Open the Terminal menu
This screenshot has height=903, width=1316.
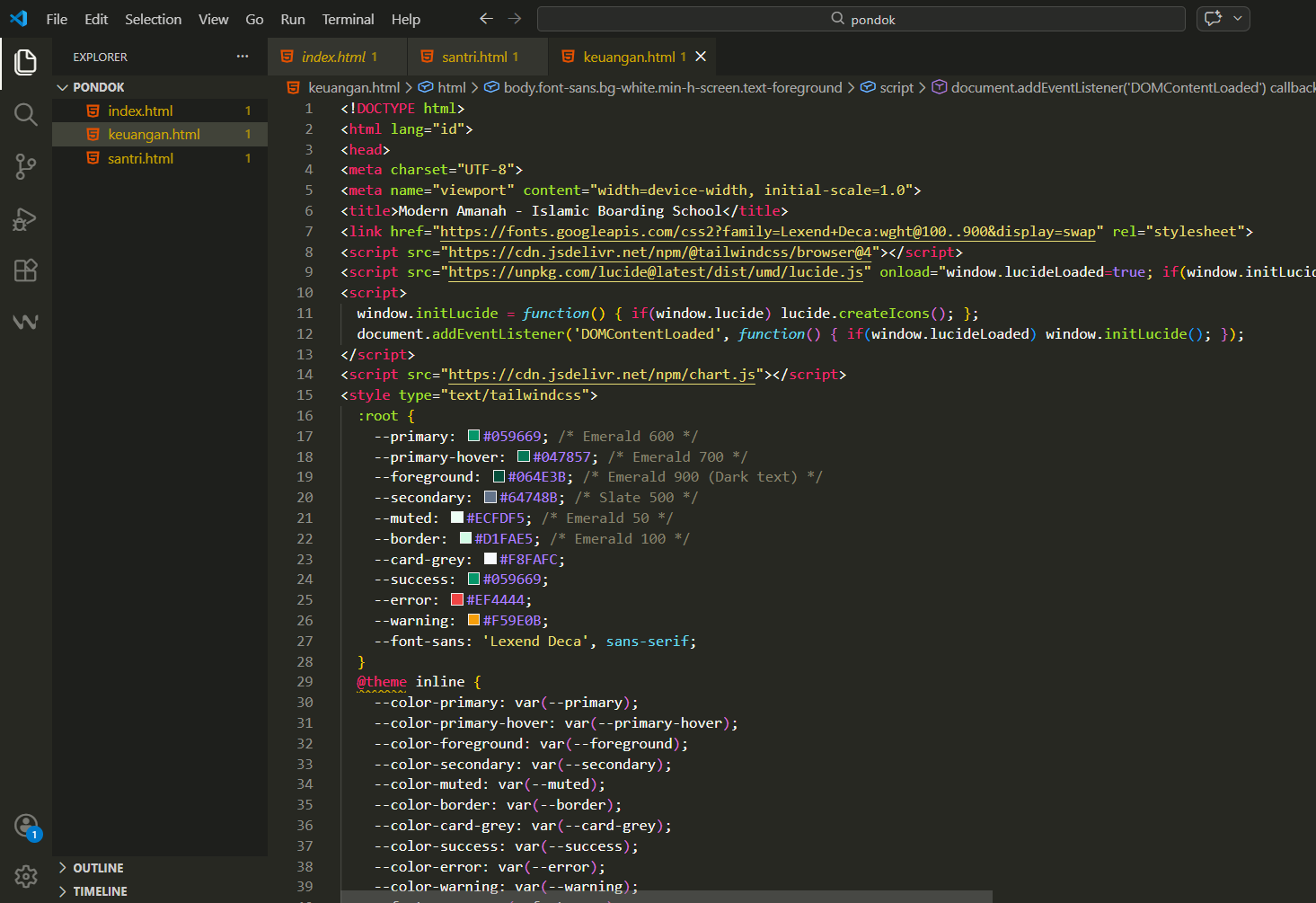coord(348,19)
